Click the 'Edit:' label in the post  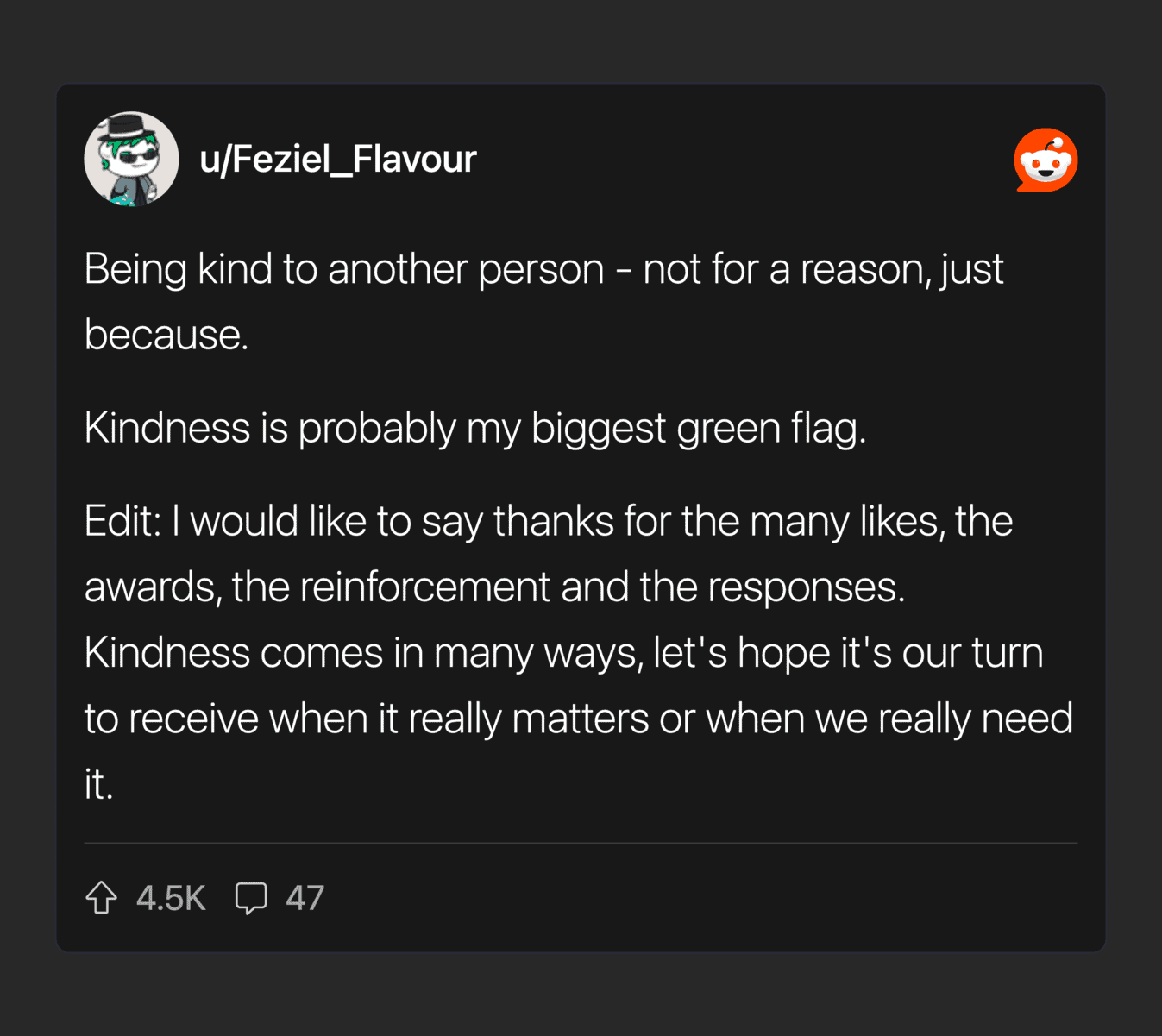(122, 521)
